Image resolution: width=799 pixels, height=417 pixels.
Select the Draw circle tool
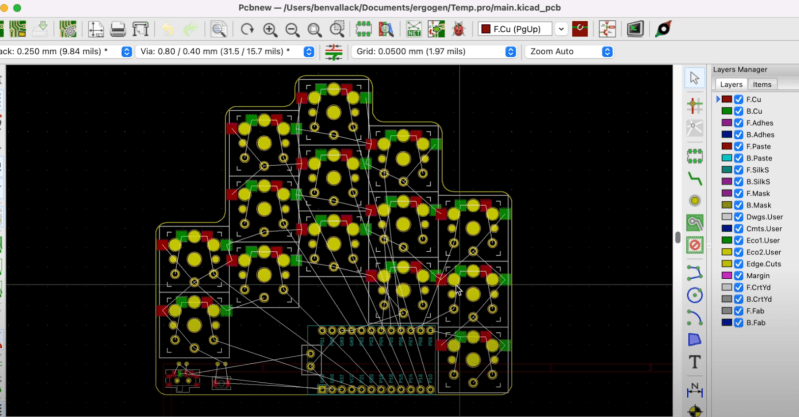point(694,295)
